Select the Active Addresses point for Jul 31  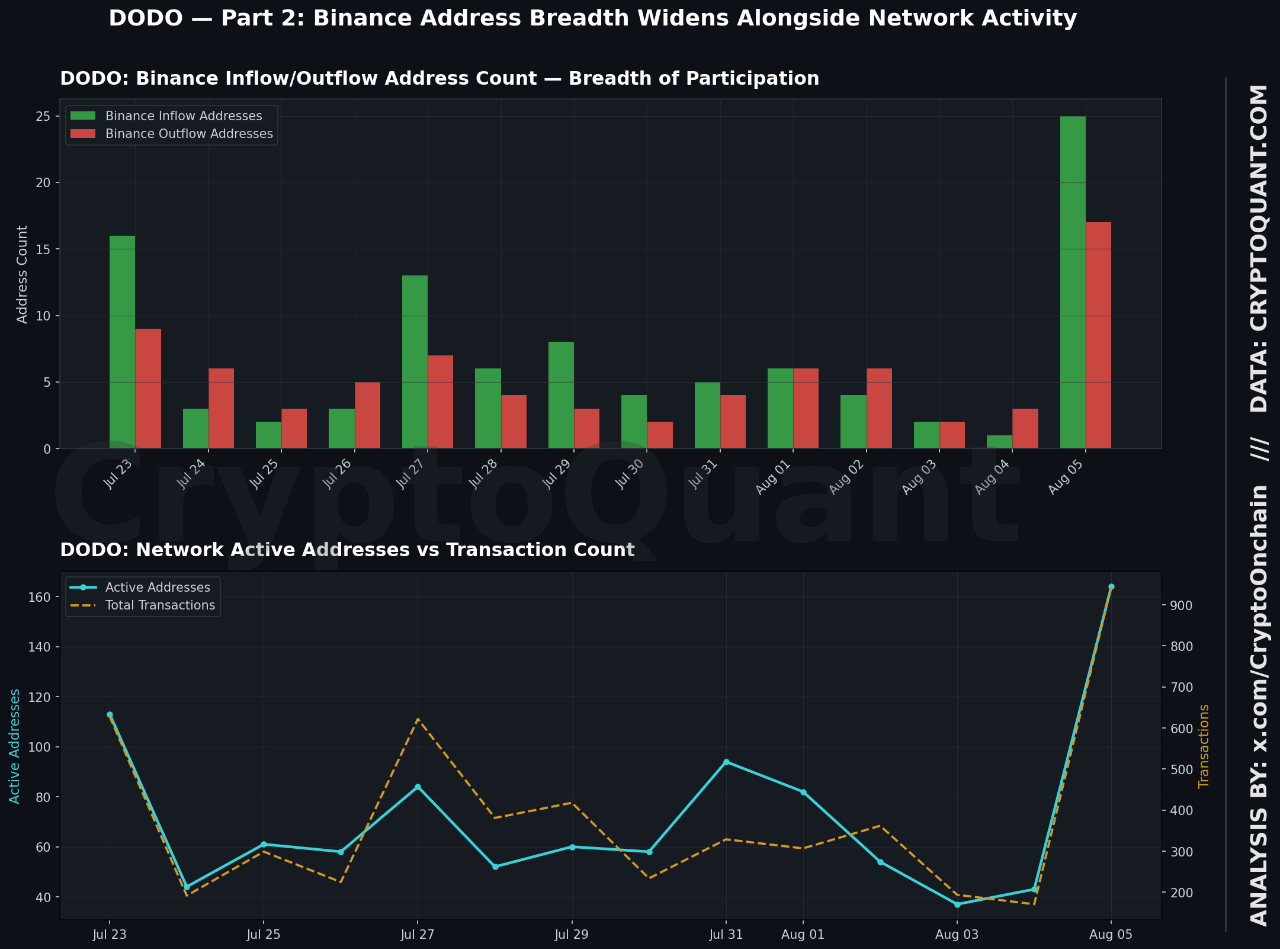[726, 762]
